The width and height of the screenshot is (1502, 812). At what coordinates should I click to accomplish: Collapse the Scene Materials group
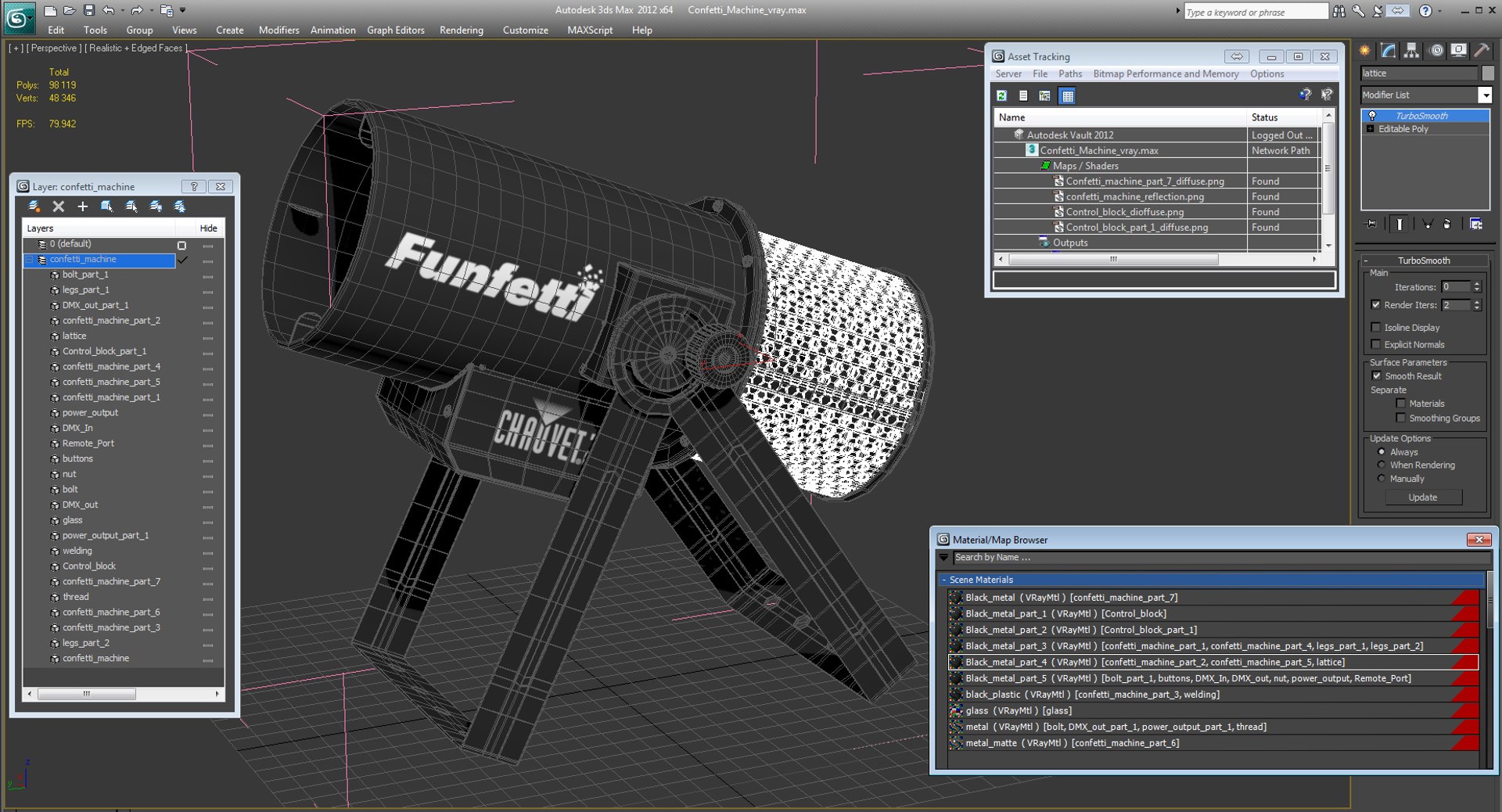pyautogui.click(x=944, y=580)
